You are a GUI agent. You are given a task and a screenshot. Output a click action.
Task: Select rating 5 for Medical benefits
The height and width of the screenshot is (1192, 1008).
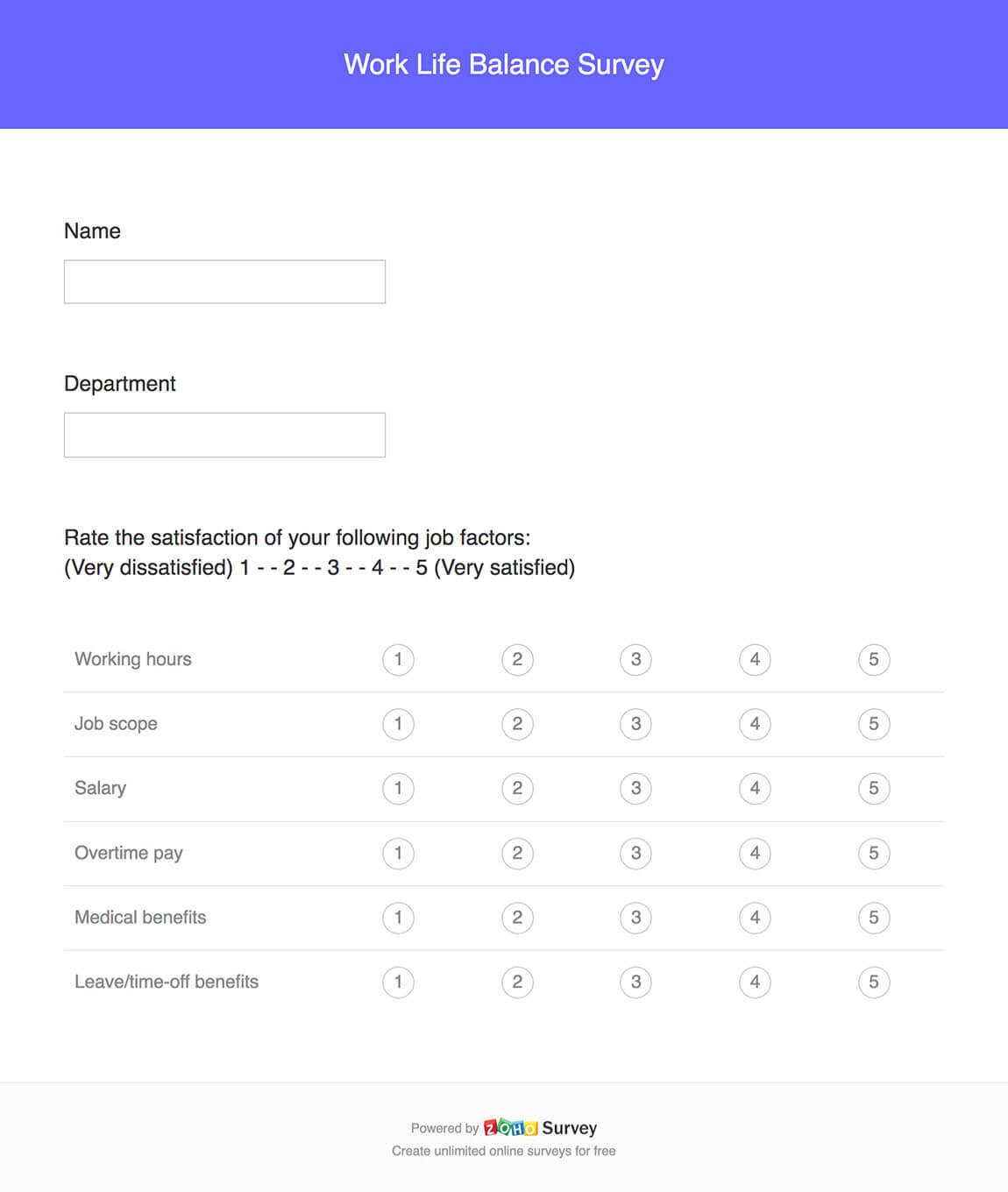click(x=874, y=918)
